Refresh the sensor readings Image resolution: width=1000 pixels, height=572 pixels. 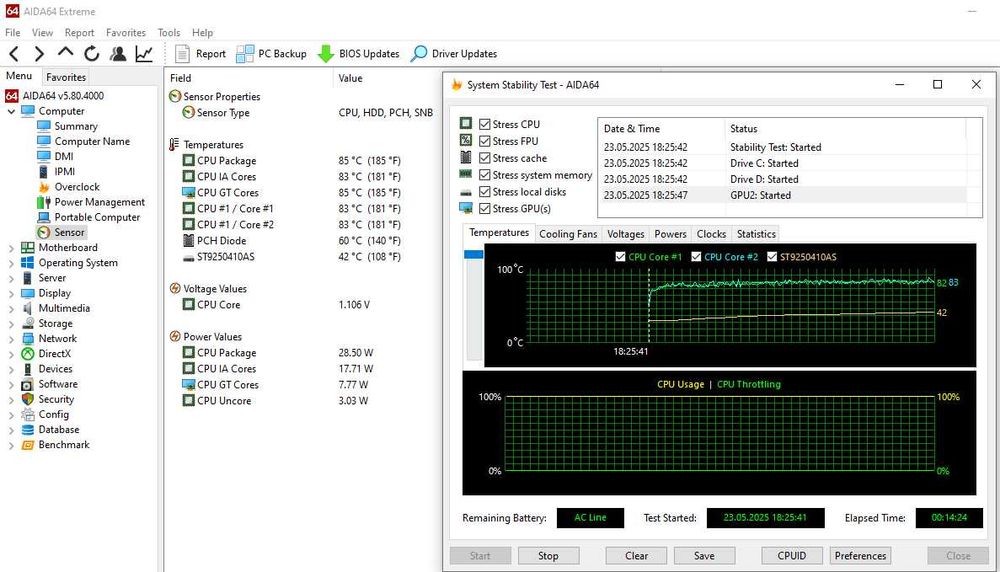click(x=92, y=54)
